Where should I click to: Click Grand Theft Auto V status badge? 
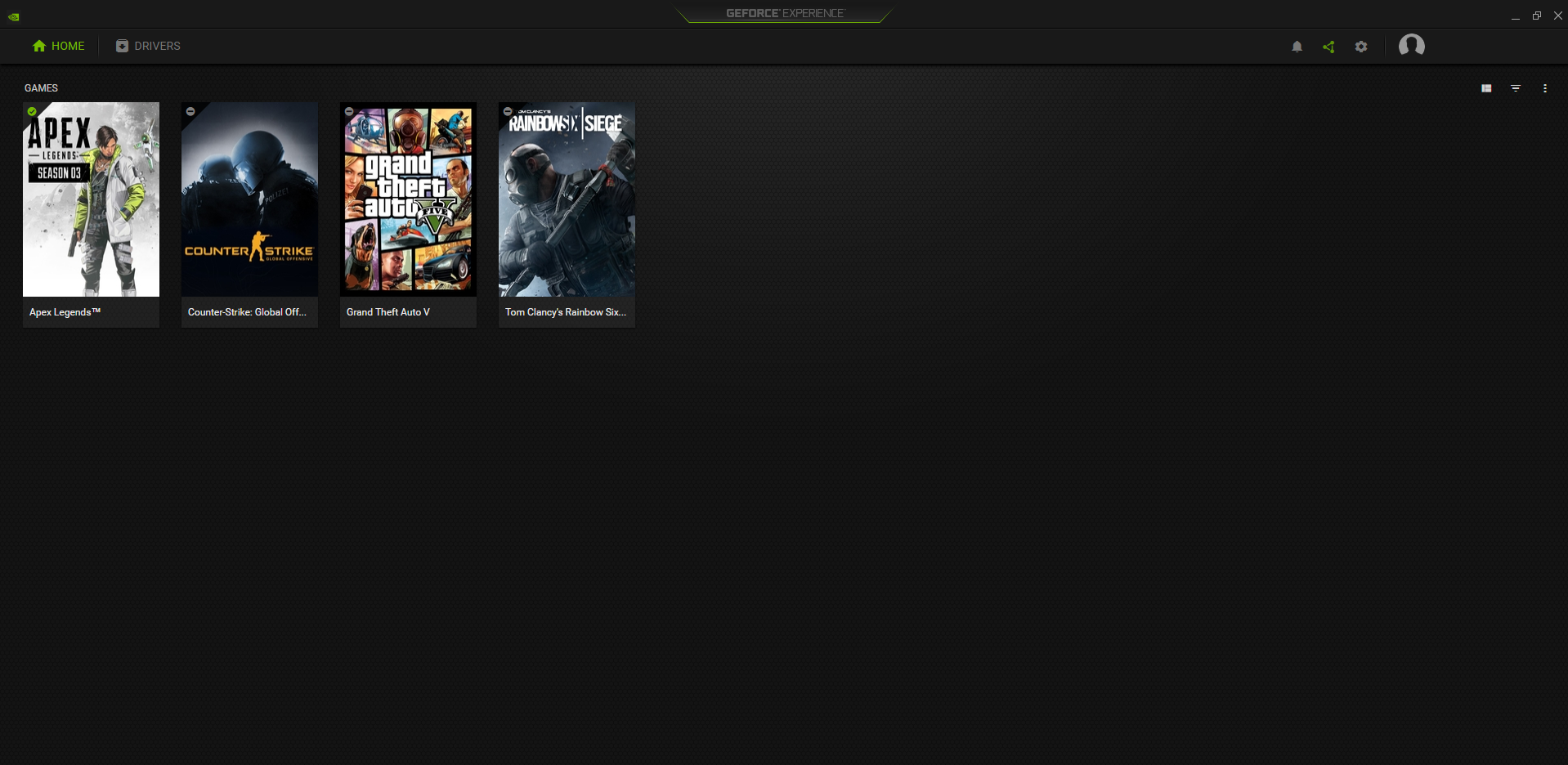pyautogui.click(x=349, y=111)
